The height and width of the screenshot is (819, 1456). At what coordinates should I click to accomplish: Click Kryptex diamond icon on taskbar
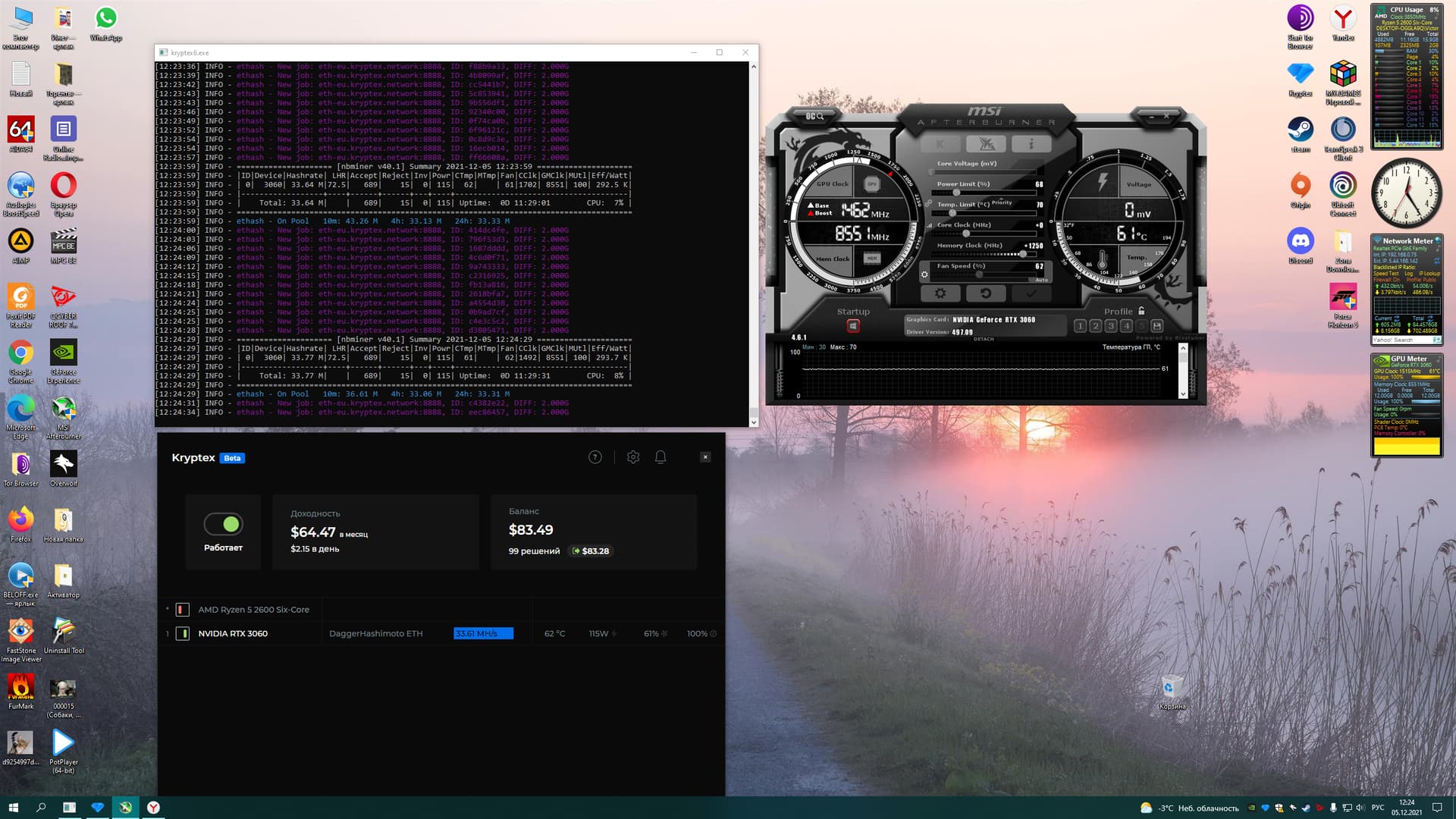coord(97,808)
